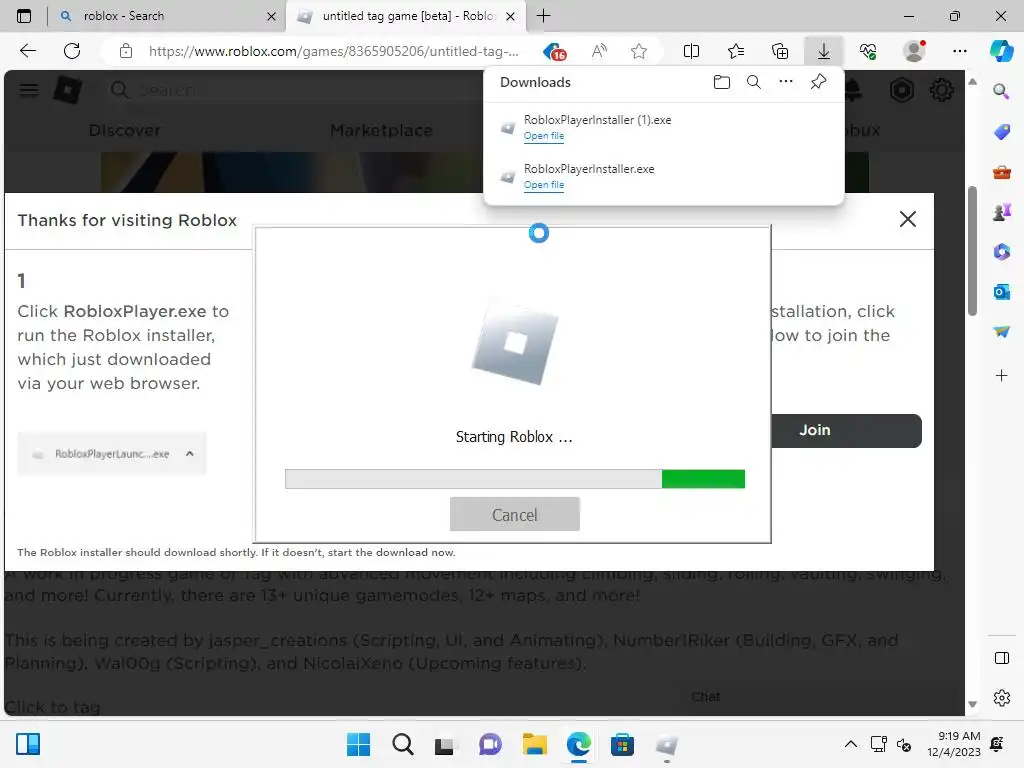This screenshot has height=768, width=1024.
Task: Open the Favorites list icon
Action: [735, 51]
